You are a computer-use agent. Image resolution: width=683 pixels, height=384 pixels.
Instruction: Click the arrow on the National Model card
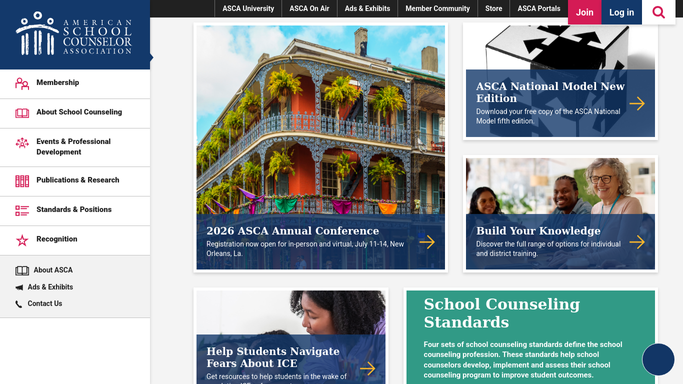[637, 104]
